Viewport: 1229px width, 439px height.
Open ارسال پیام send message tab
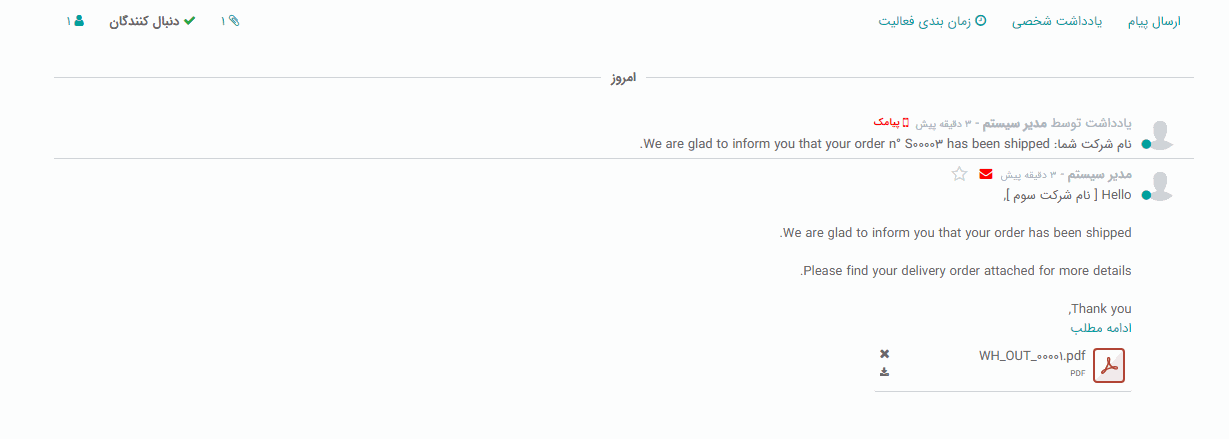tap(1155, 21)
